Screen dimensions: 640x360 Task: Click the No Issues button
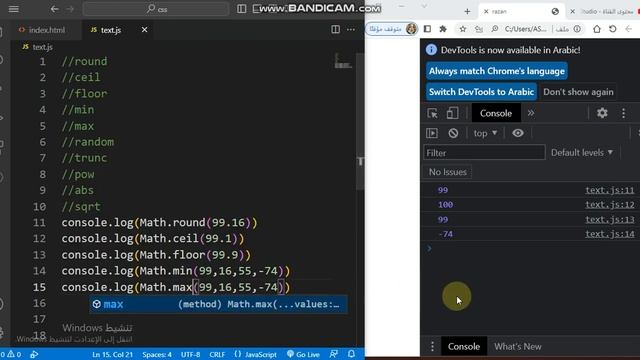(x=447, y=172)
